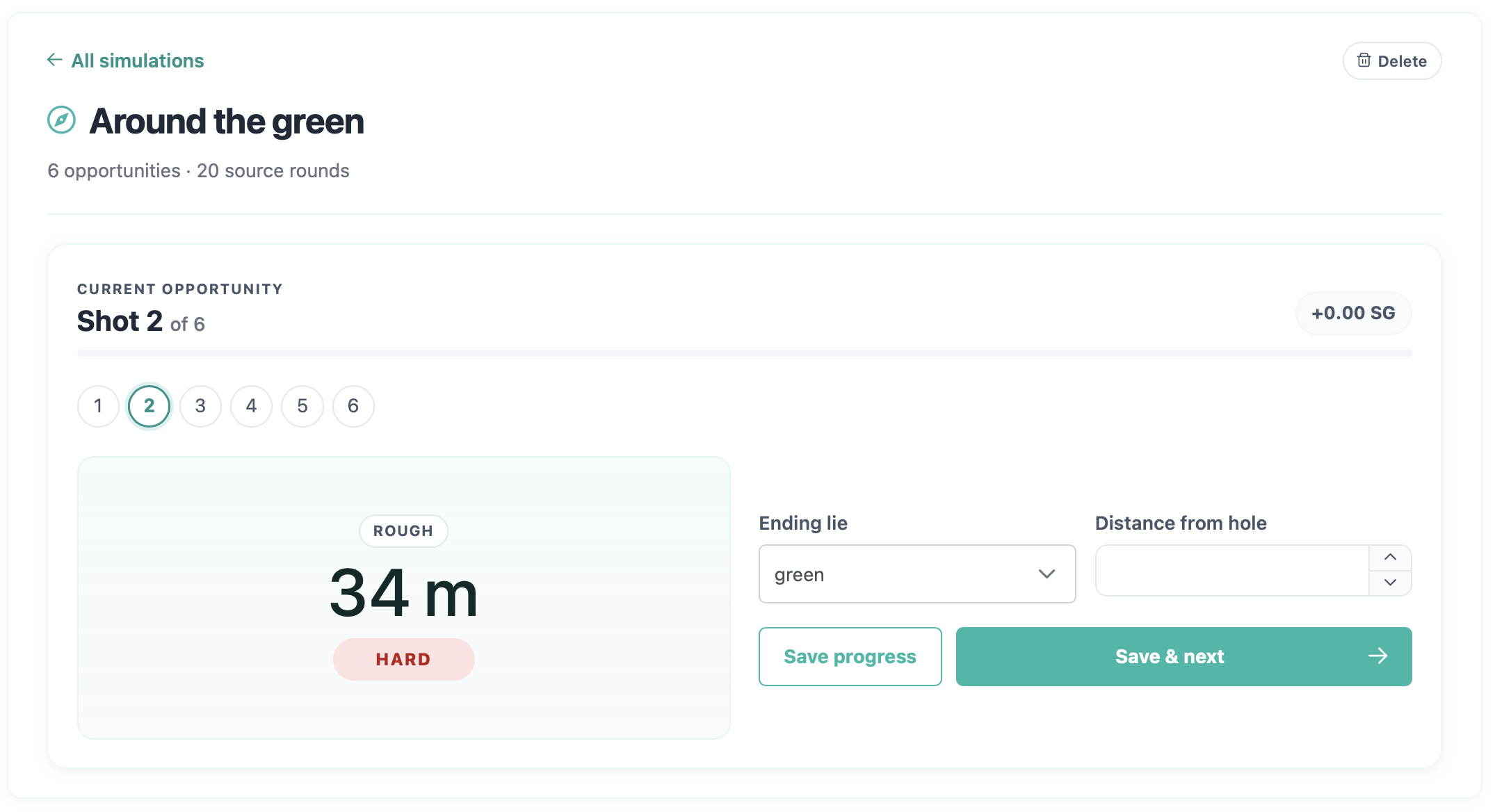Click the +0.00 SG badge
Image resolution: width=1495 pixels, height=812 pixels.
click(x=1353, y=314)
